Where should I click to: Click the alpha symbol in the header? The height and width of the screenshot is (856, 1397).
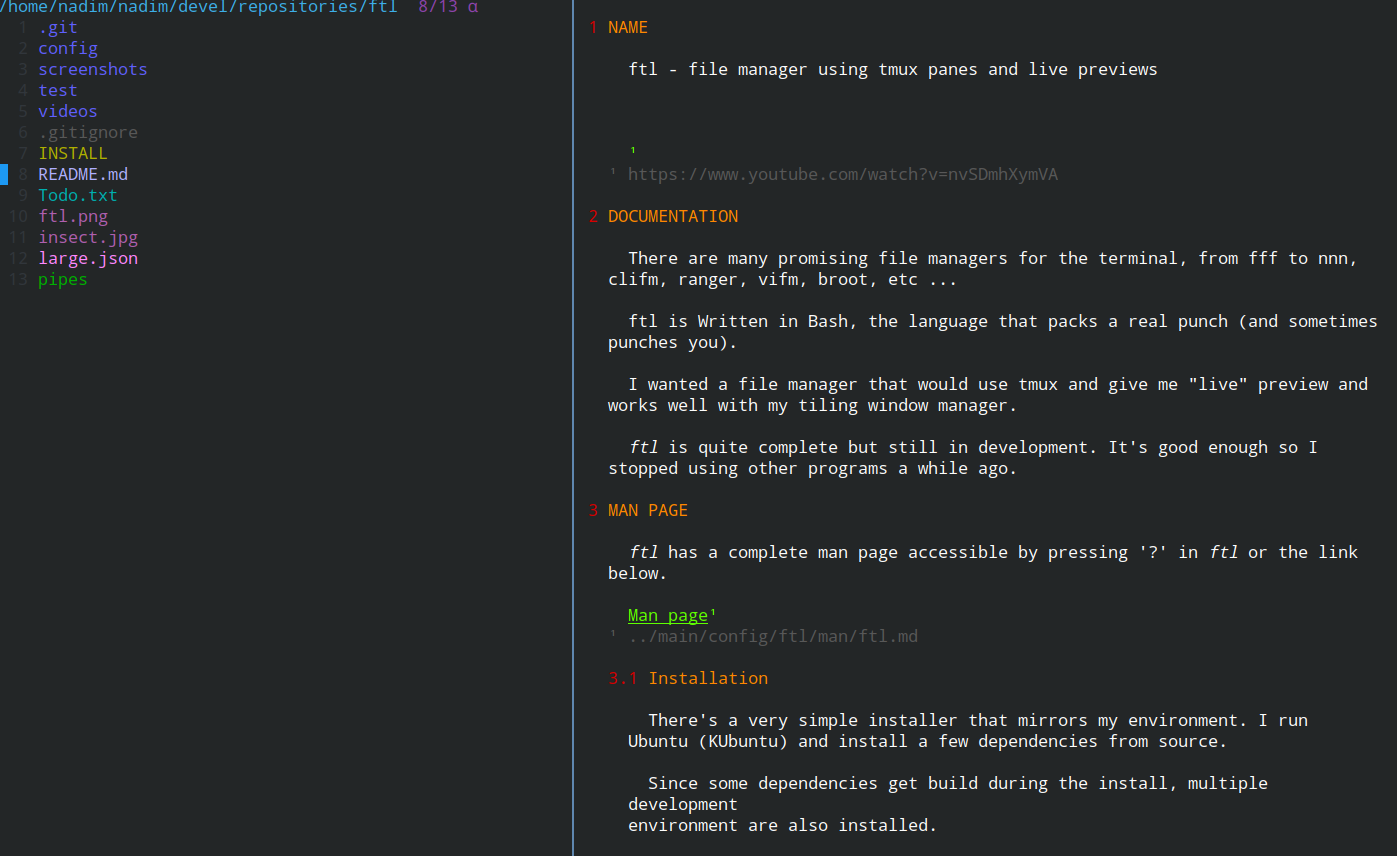click(x=473, y=7)
